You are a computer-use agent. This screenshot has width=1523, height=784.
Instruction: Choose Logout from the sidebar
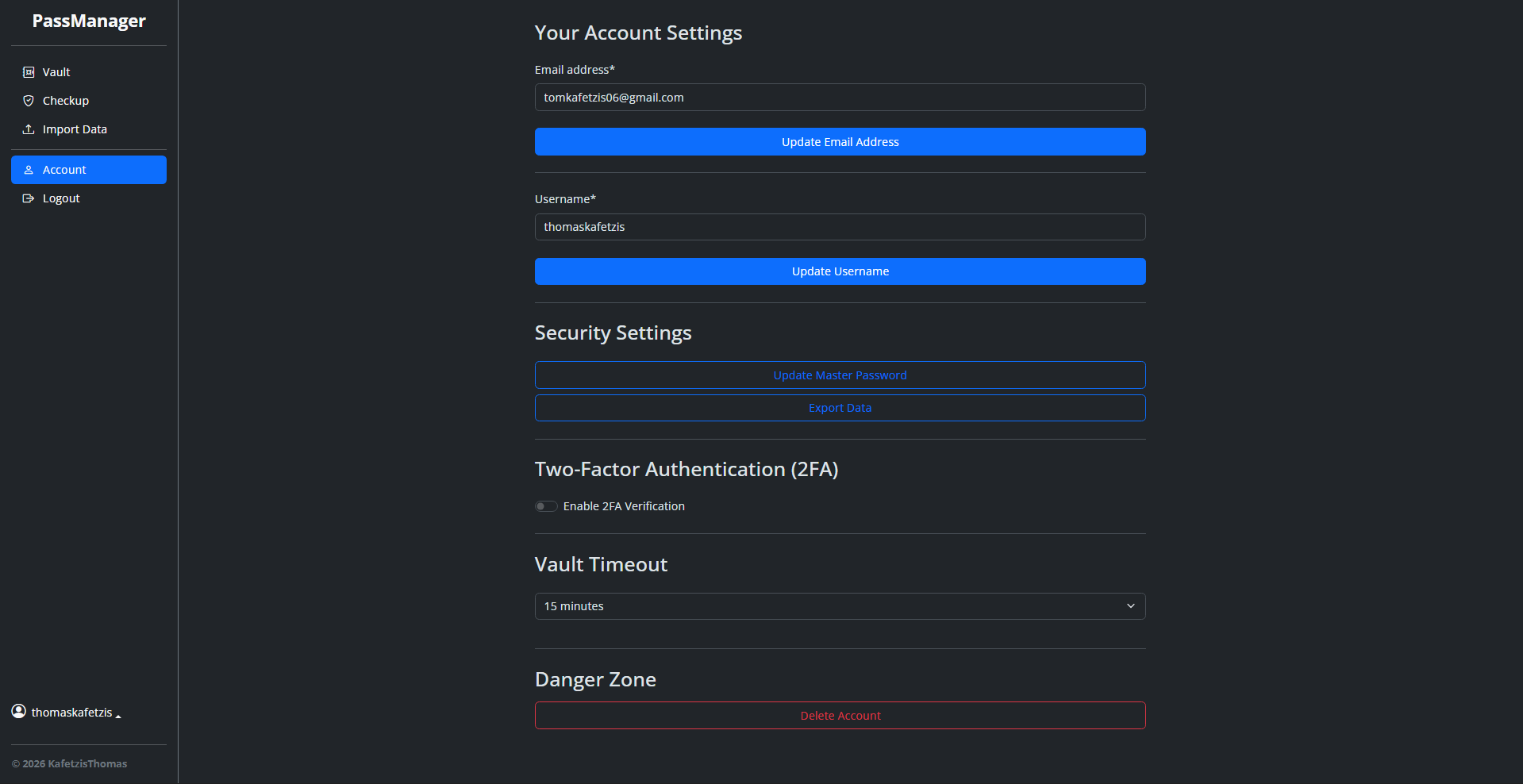(x=89, y=198)
